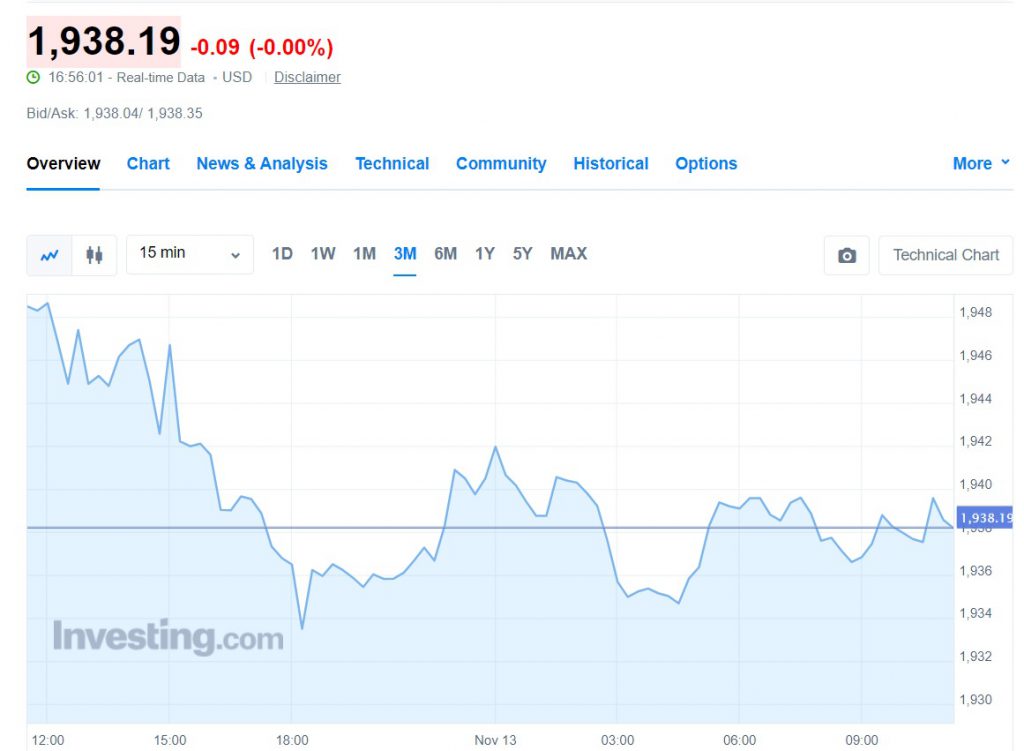Expand the More menu

coord(981,163)
